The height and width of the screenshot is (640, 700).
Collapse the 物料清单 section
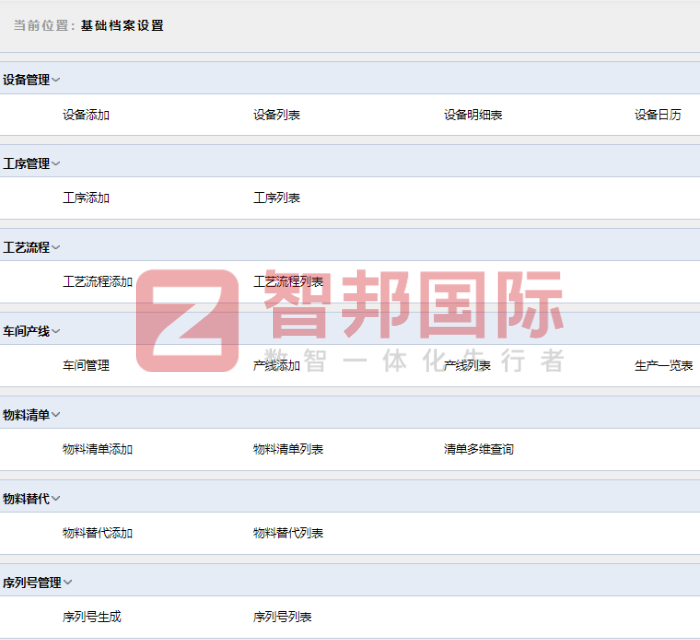(56, 415)
